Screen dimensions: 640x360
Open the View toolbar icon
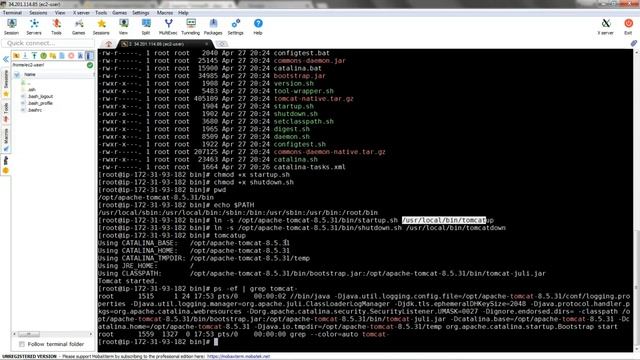pos(123,27)
